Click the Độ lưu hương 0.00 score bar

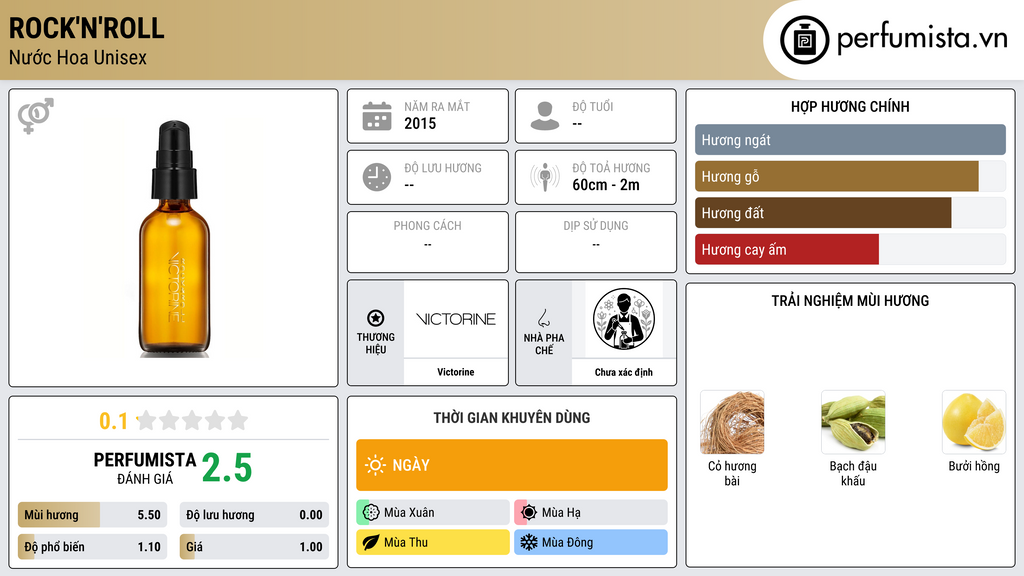tap(254, 515)
